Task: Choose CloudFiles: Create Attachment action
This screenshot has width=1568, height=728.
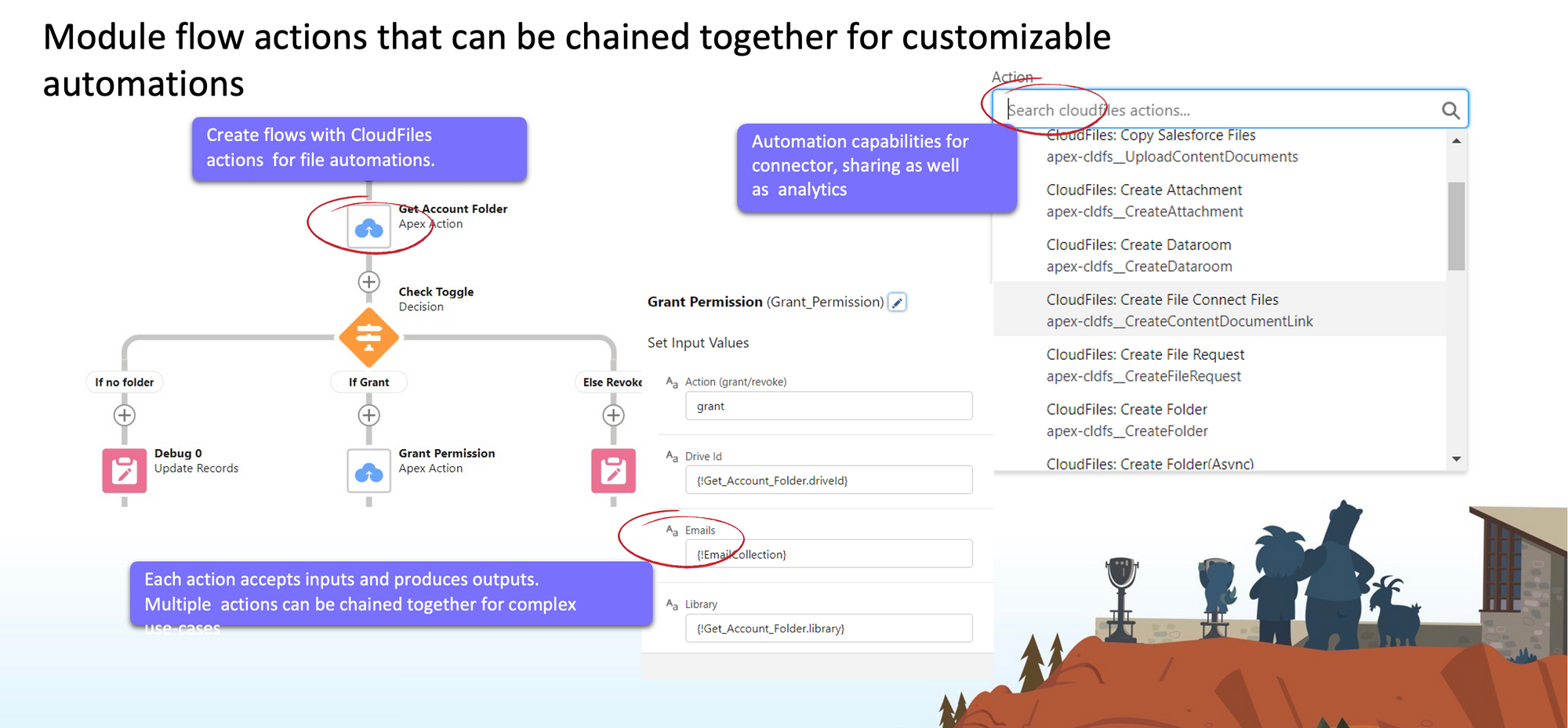Action: click(x=1219, y=201)
